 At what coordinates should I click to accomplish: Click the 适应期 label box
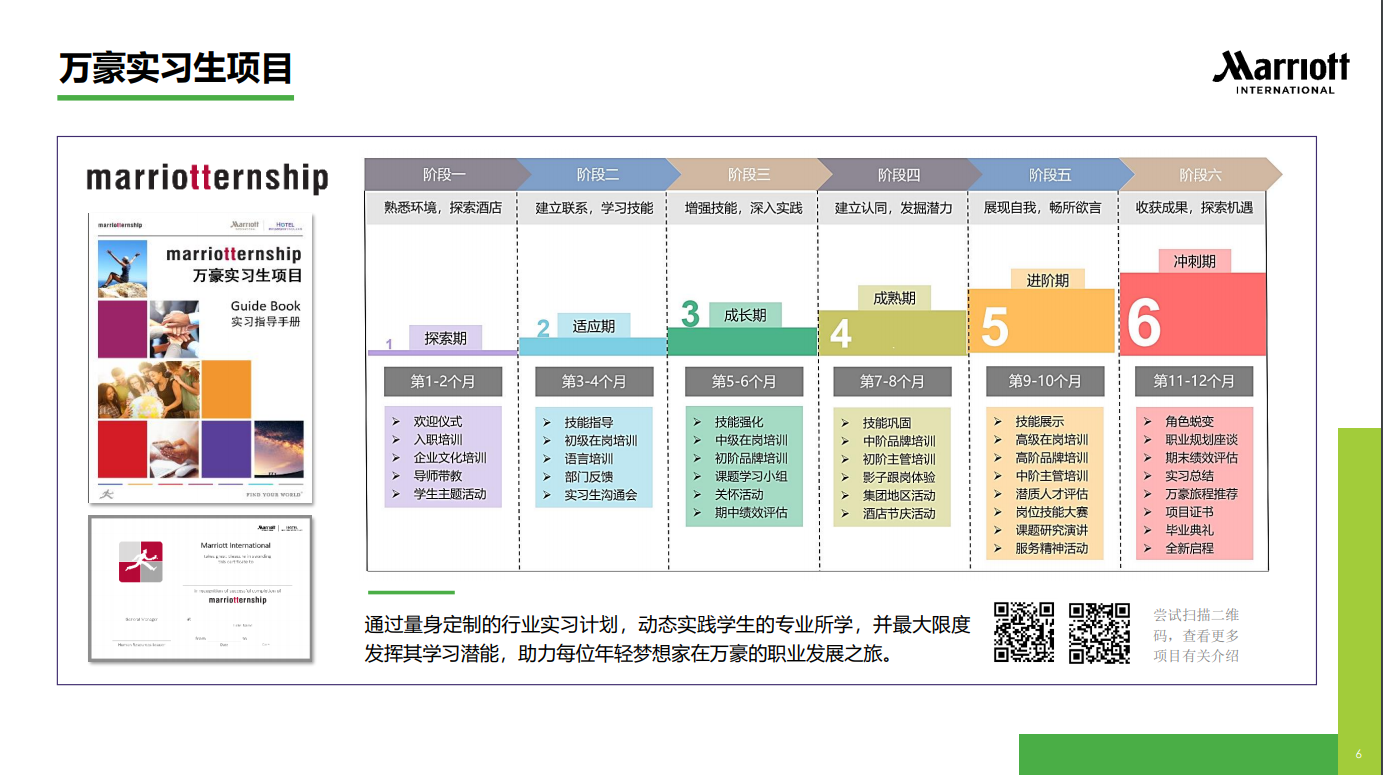594,326
